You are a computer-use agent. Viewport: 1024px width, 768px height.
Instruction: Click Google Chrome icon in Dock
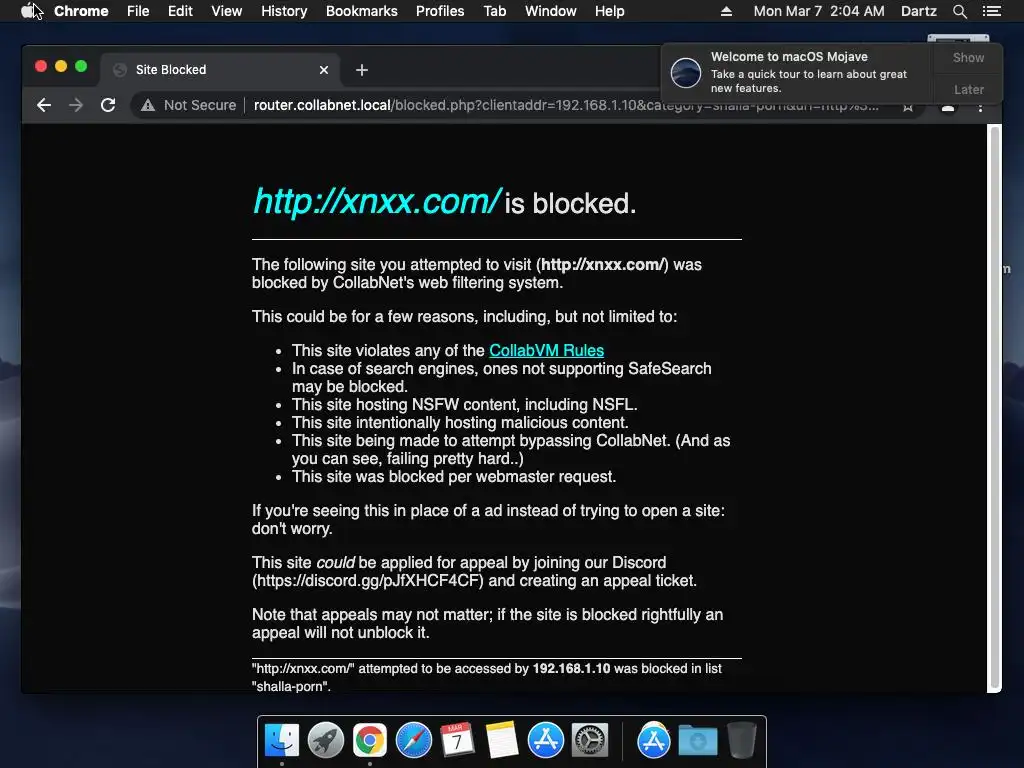coord(370,741)
